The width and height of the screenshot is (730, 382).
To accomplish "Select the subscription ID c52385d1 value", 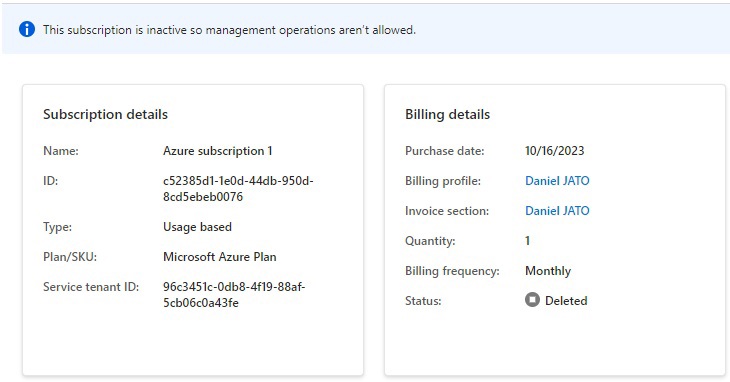I will [238, 188].
